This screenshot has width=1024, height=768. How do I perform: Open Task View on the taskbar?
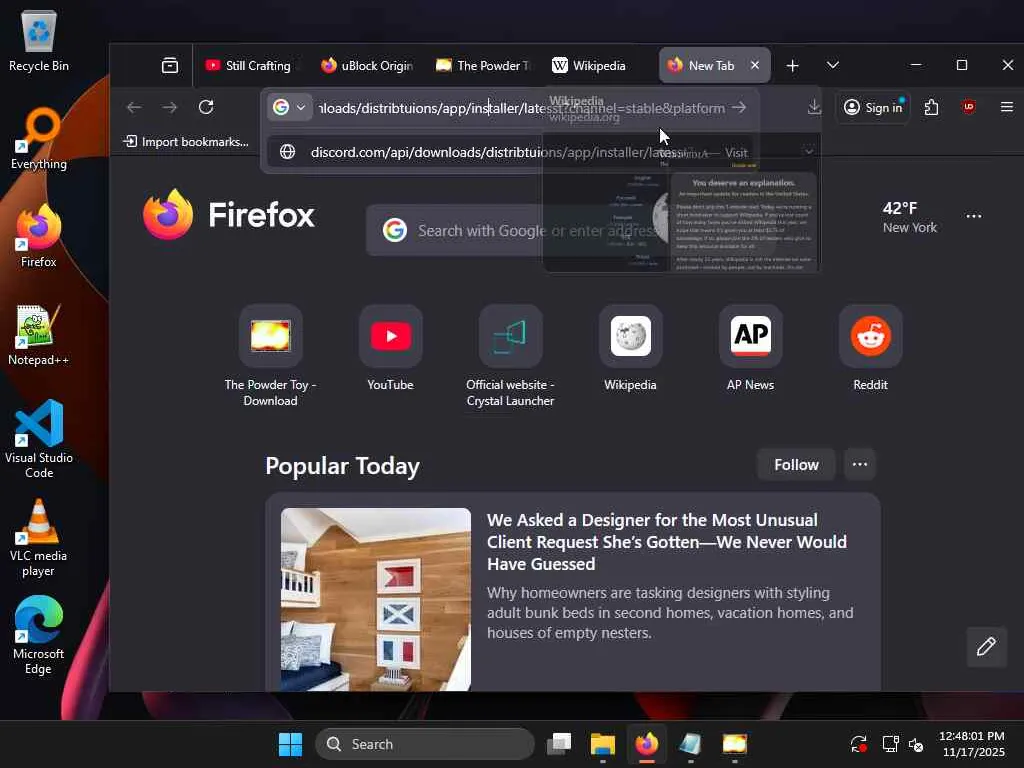(559, 744)
